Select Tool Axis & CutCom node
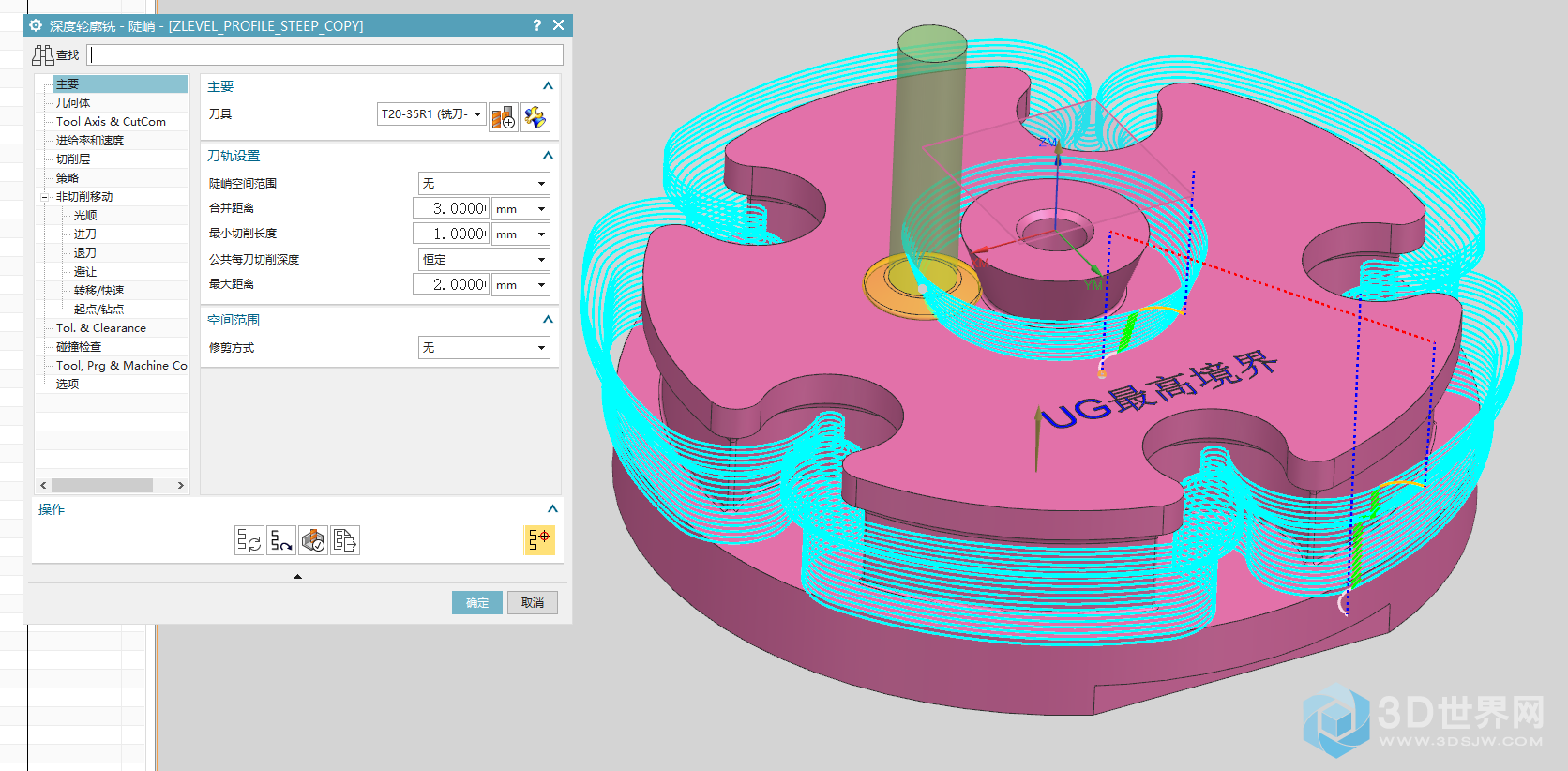The width and height of the screenshot is (1568, 771). [x=111, y=122]
